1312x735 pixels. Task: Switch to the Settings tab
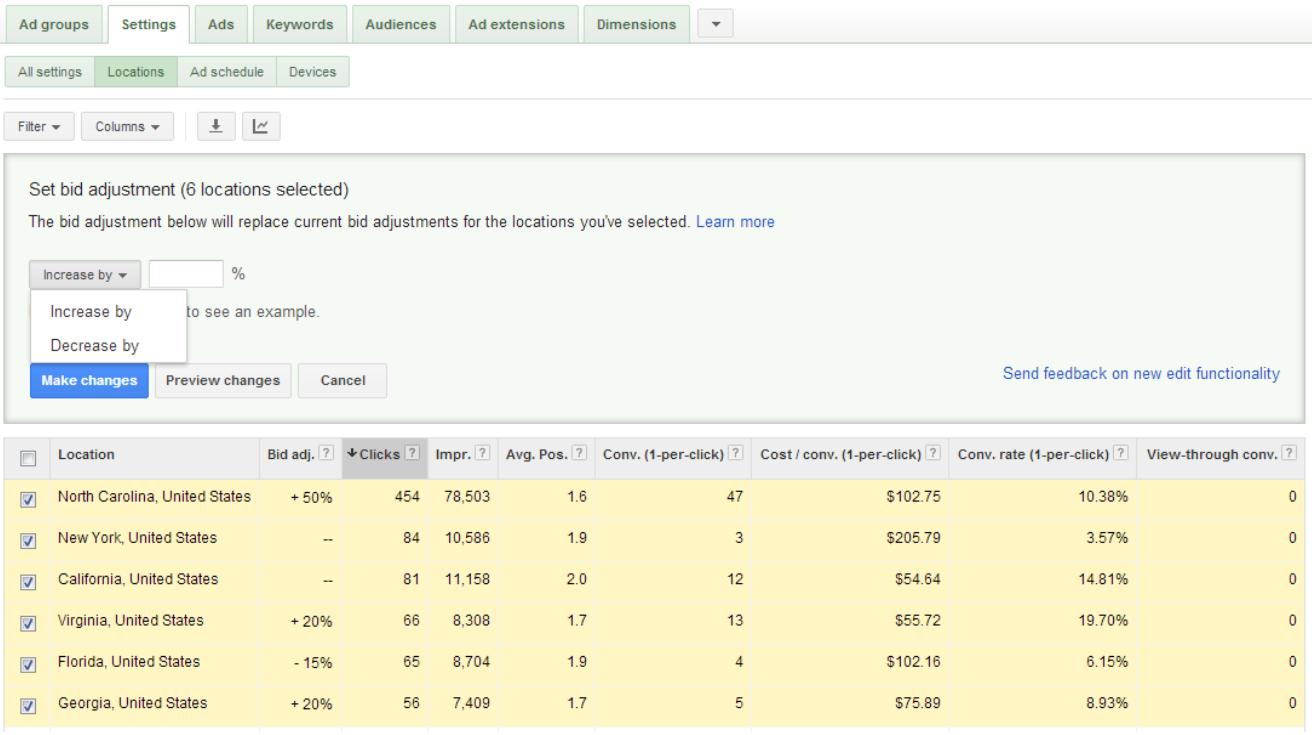149,24
